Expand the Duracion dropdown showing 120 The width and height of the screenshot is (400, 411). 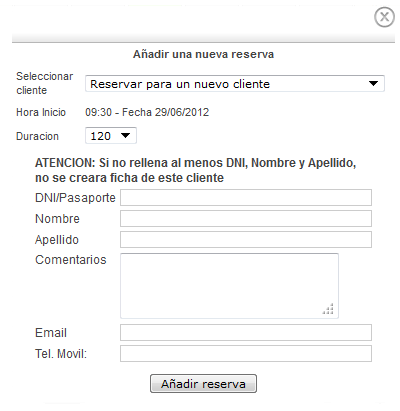pyautogui.click(x=111, y=136)
